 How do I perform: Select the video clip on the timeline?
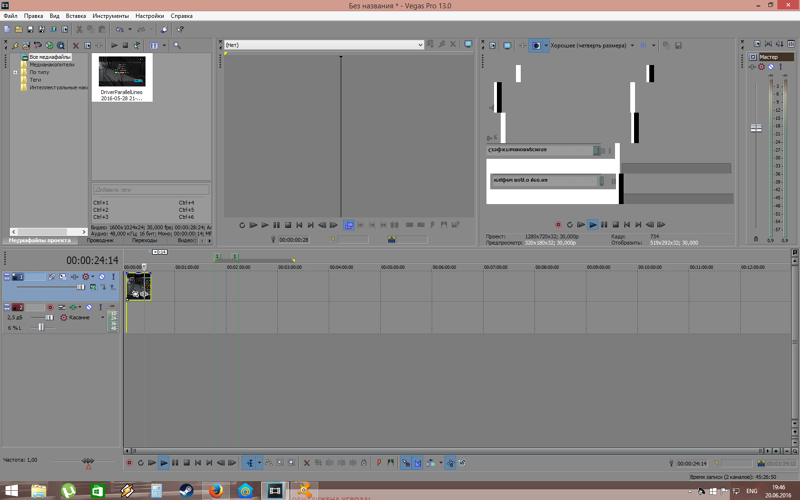click(138, 286)
